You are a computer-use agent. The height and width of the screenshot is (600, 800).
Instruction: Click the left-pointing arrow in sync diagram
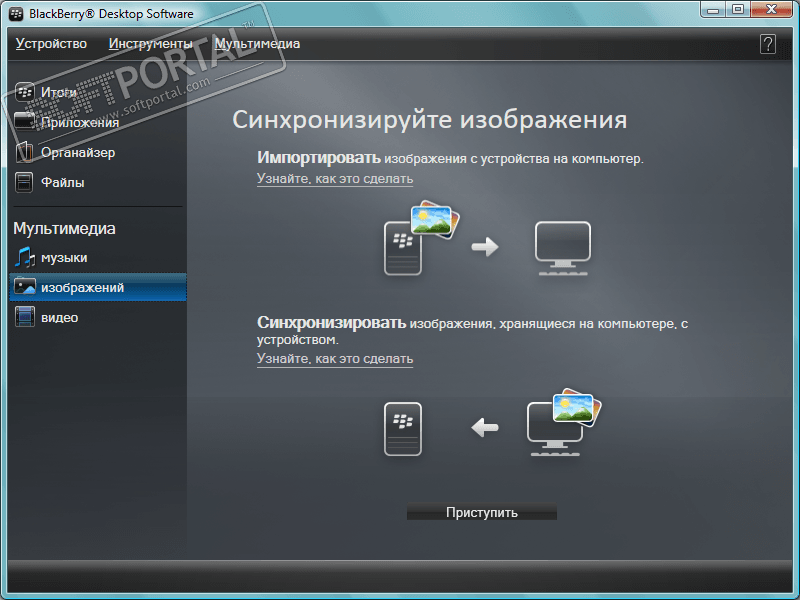point(485,428)
